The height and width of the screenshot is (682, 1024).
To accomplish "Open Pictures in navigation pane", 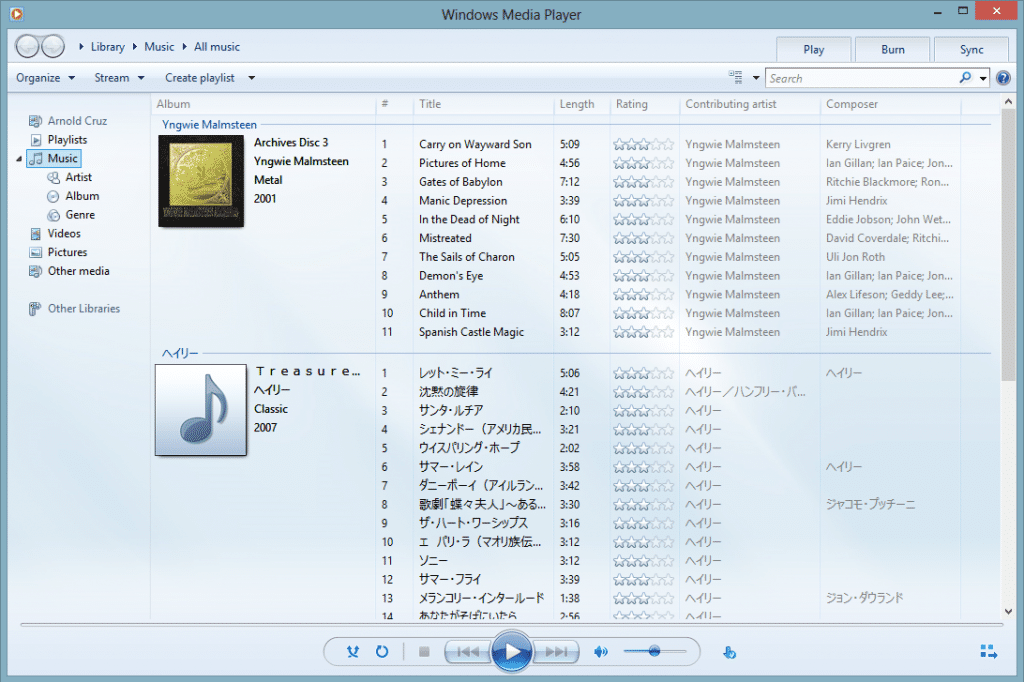I will click(58, 252).
